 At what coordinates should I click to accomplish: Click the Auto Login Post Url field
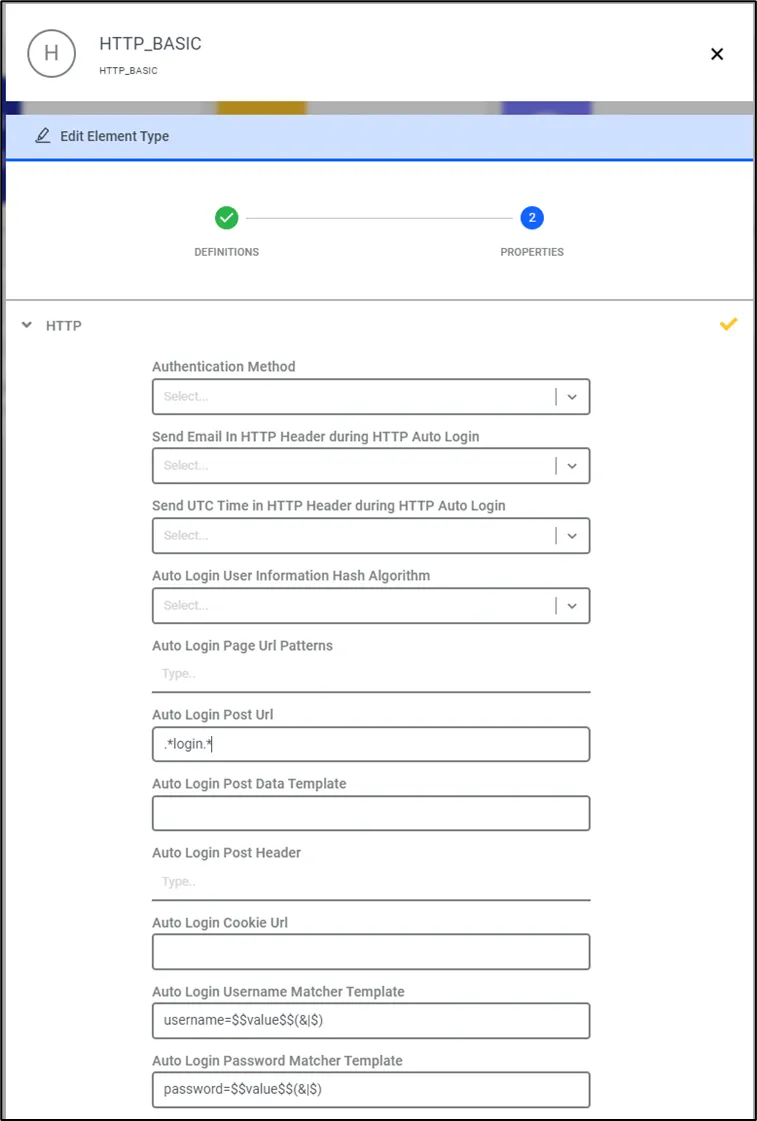(371, 744)
